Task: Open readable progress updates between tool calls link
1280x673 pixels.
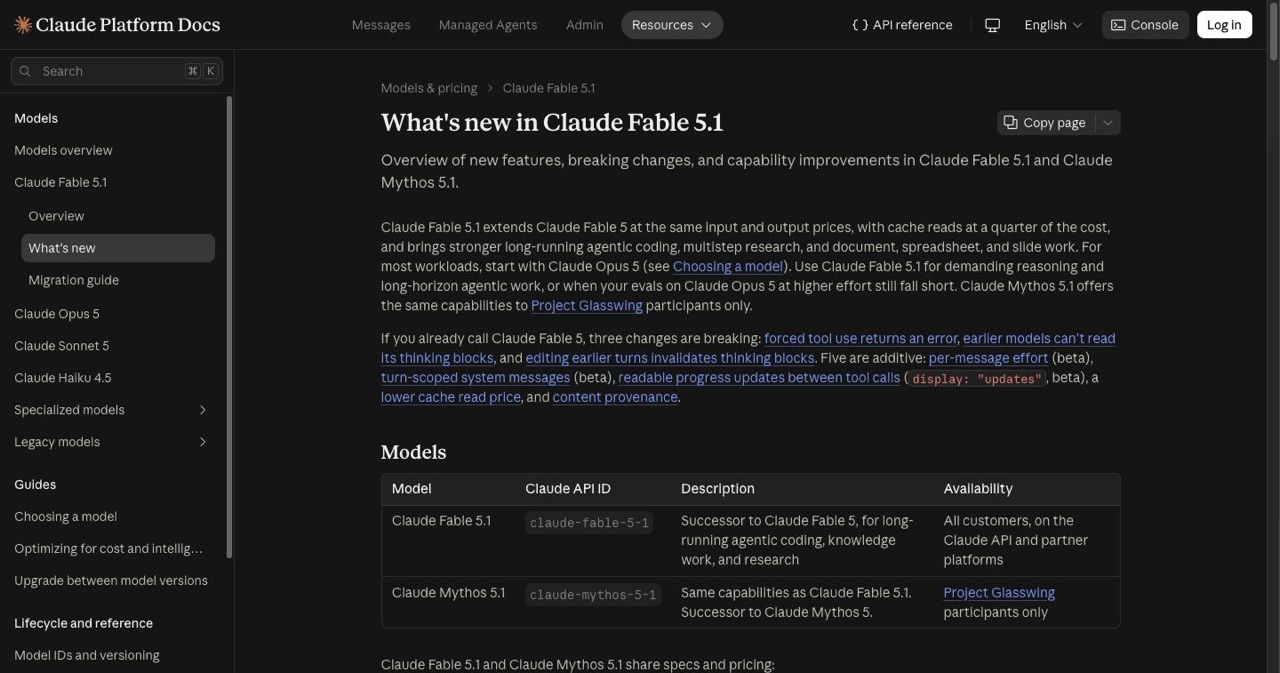Action: coord(759,378)
